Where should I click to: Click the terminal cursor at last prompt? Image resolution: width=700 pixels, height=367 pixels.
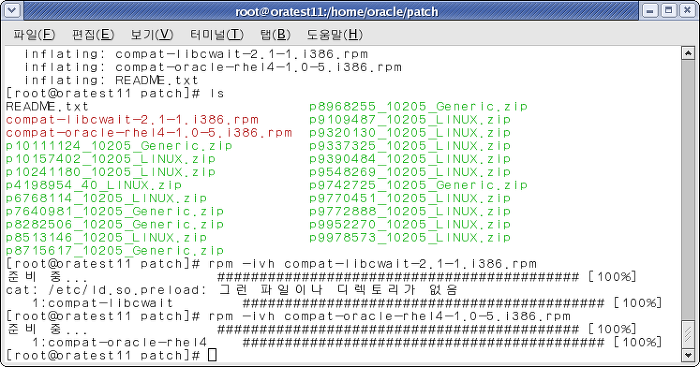pos(212,355)
